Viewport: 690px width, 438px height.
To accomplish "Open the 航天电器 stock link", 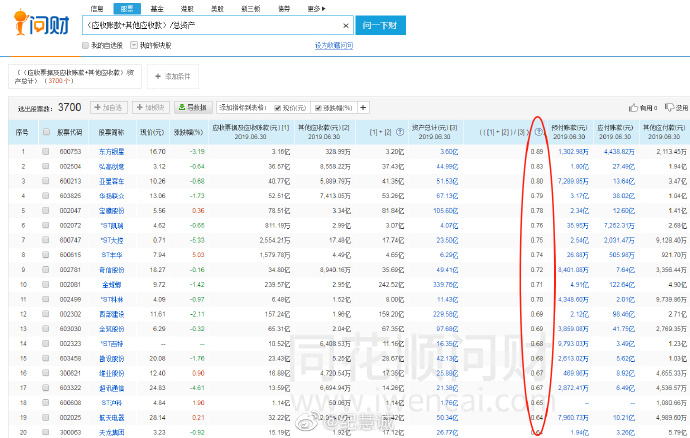I will point(111,417).
